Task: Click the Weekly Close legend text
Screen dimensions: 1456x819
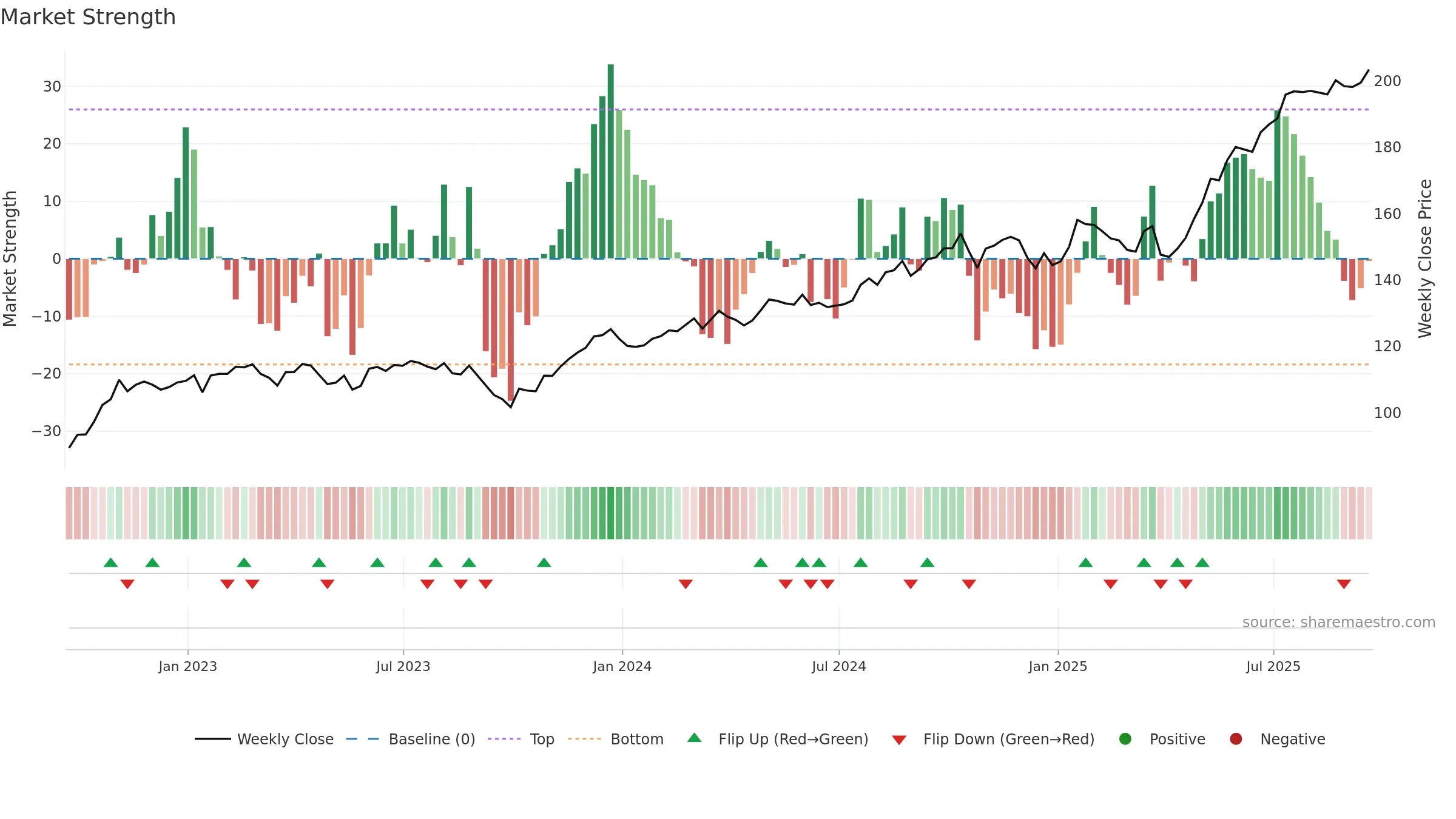Action: (286, 739)
